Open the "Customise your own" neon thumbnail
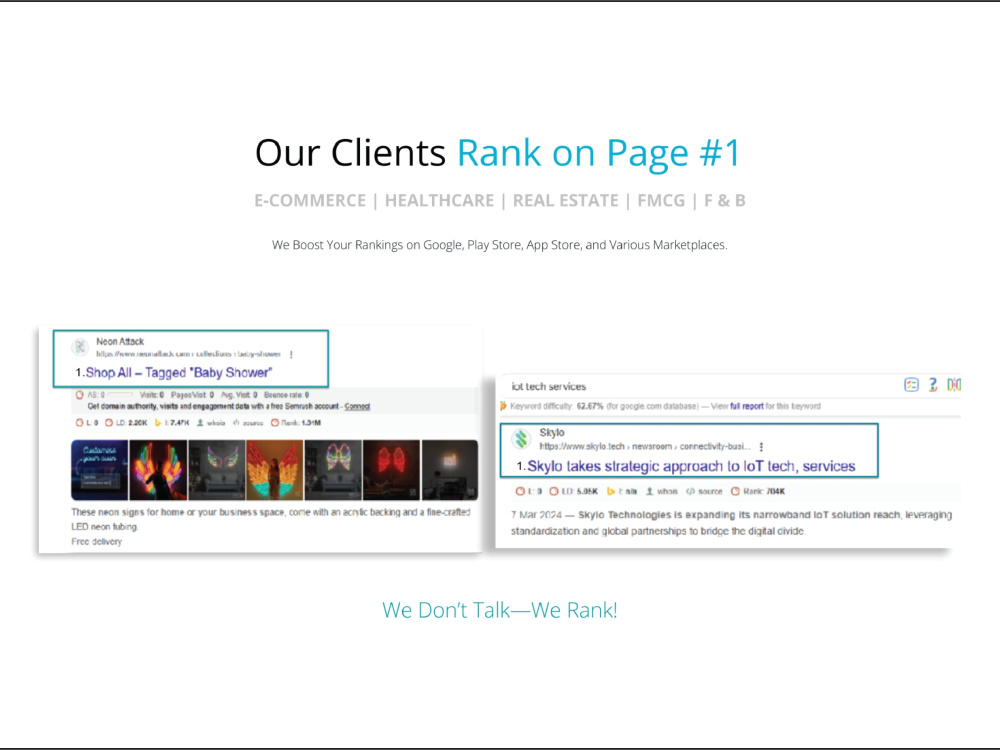 point(99,470)
